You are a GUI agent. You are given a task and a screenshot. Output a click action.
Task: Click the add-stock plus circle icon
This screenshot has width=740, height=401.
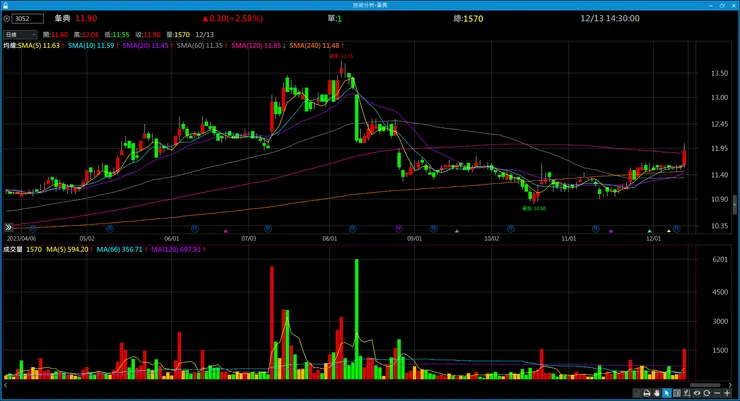[7, 18]
